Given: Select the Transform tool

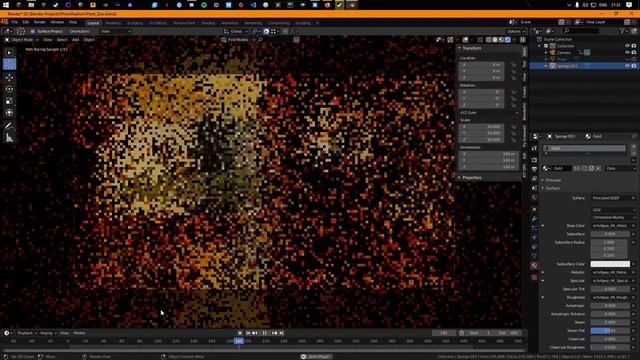Looking at the screenshot, I should tap(9, 112).
